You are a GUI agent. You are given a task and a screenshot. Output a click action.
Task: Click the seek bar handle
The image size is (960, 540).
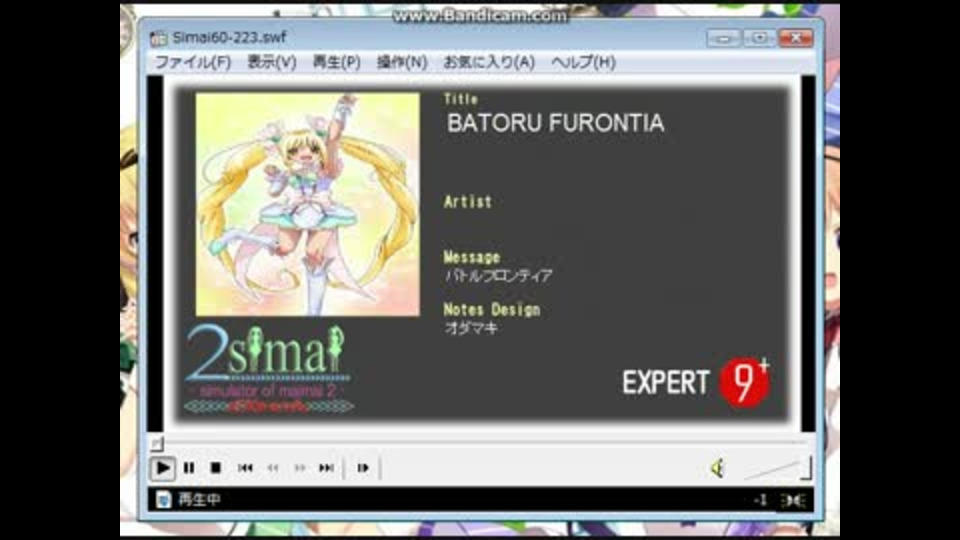tap(157, 443)
